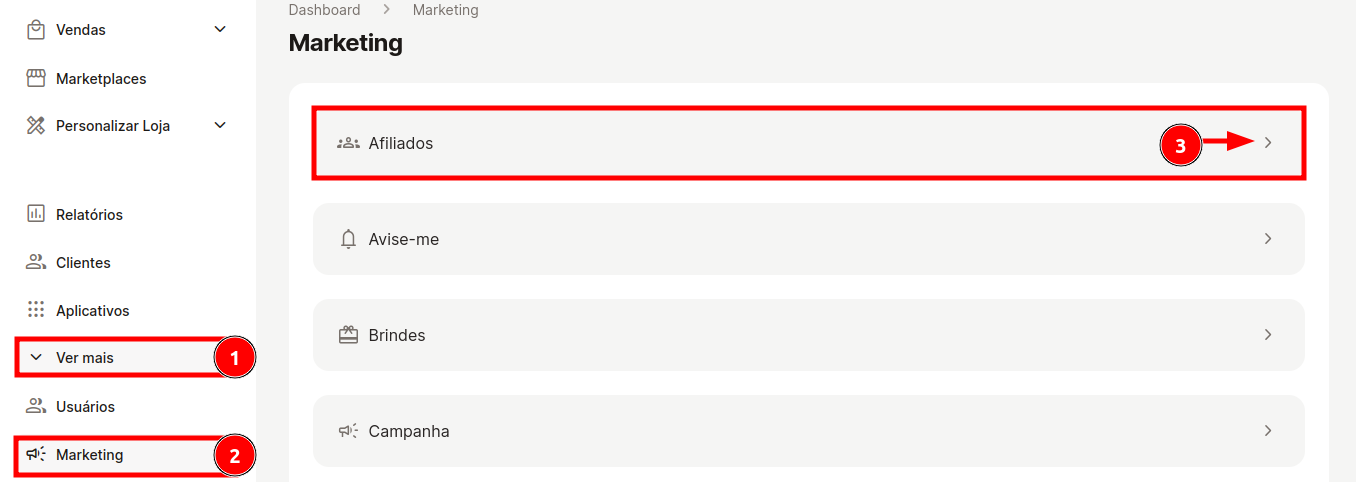Click the Usuários people icon
The height and width of the screenshot is (482, 1356).
click(x=36, y=406)
